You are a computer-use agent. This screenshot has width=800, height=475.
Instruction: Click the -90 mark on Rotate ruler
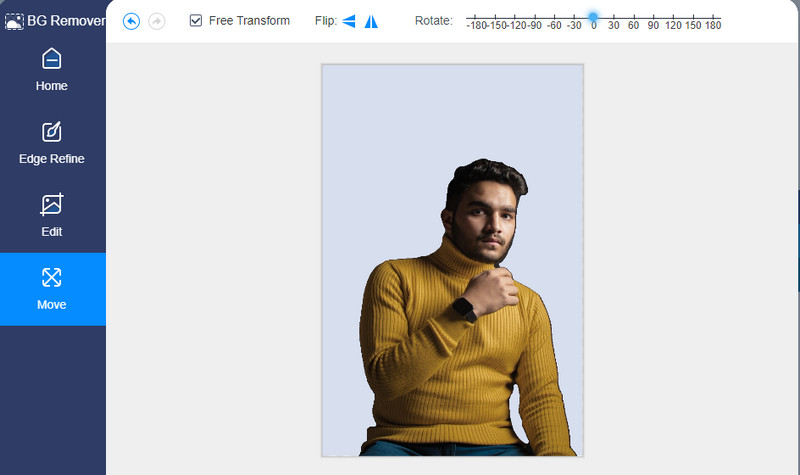(x=534, y=26)
